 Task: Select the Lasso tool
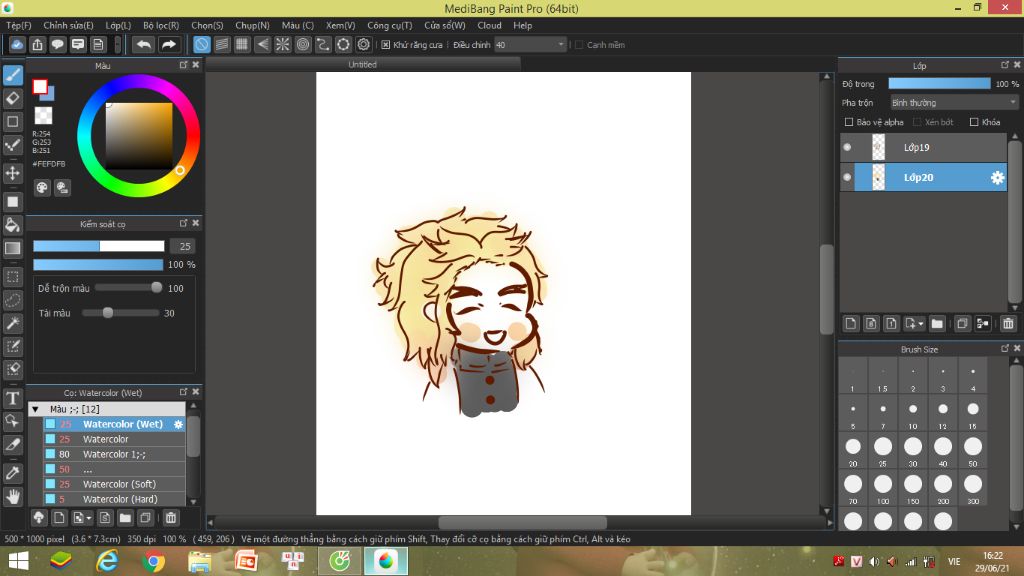(x=12, y=300)
